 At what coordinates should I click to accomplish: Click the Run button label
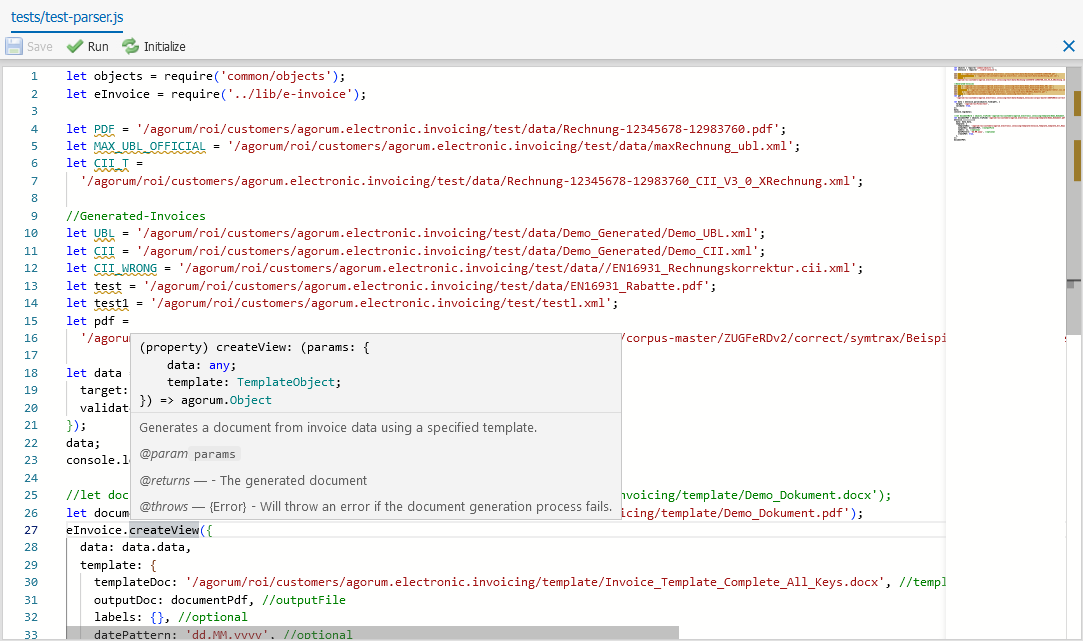[x=98, y=47]
